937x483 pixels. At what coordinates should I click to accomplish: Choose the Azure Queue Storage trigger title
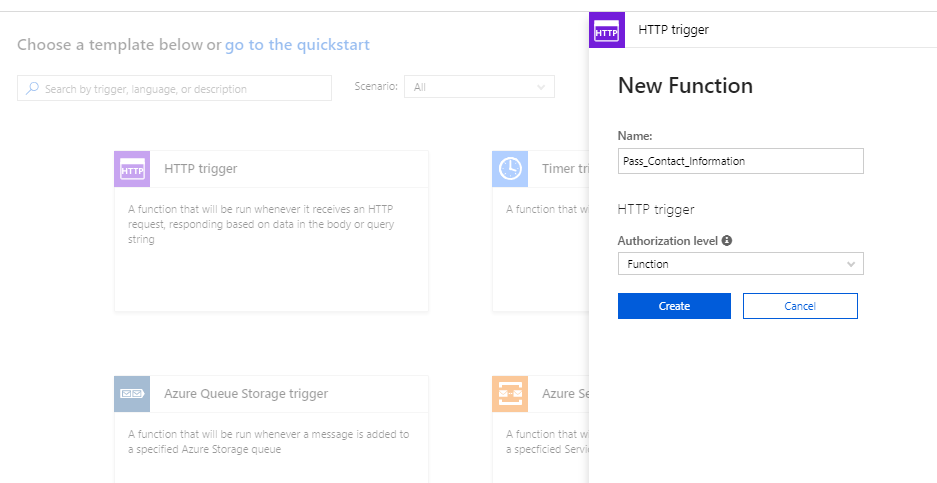click(246, 394)
